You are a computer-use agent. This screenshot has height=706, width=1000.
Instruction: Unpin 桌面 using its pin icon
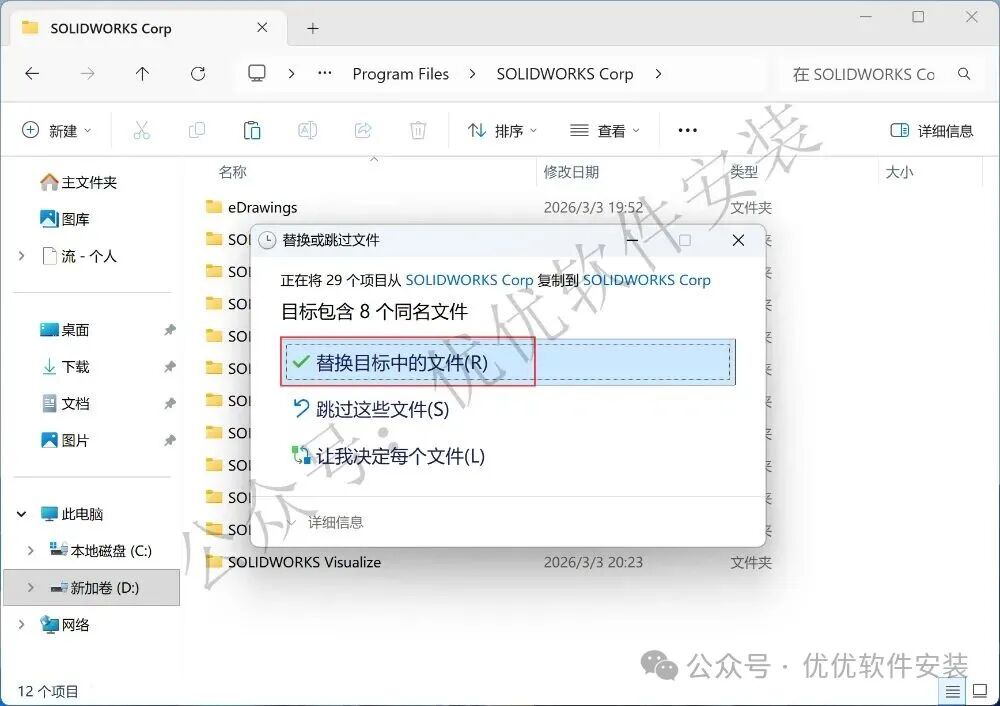[170, 330]
